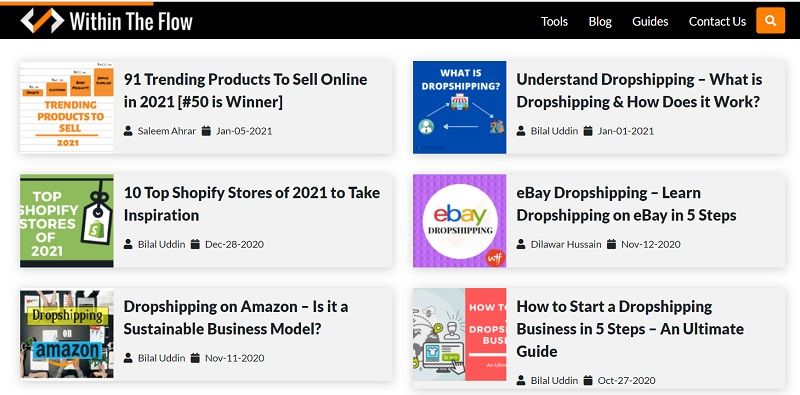Select the Trending Products to Sell thumbnail
This screenshot has width=800, height=395.
[67, 107]
